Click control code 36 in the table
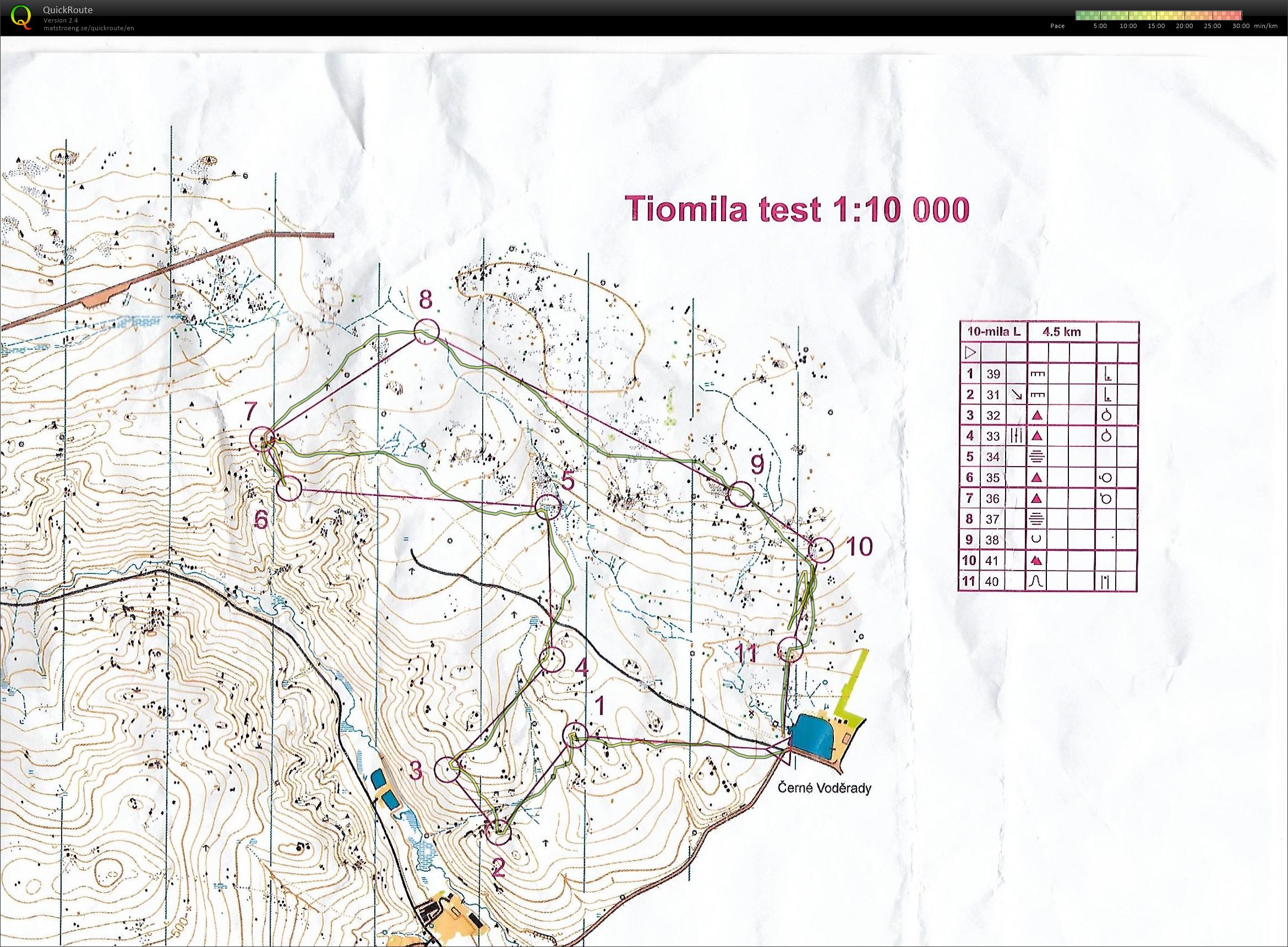1288x947 pixels. 993,498
